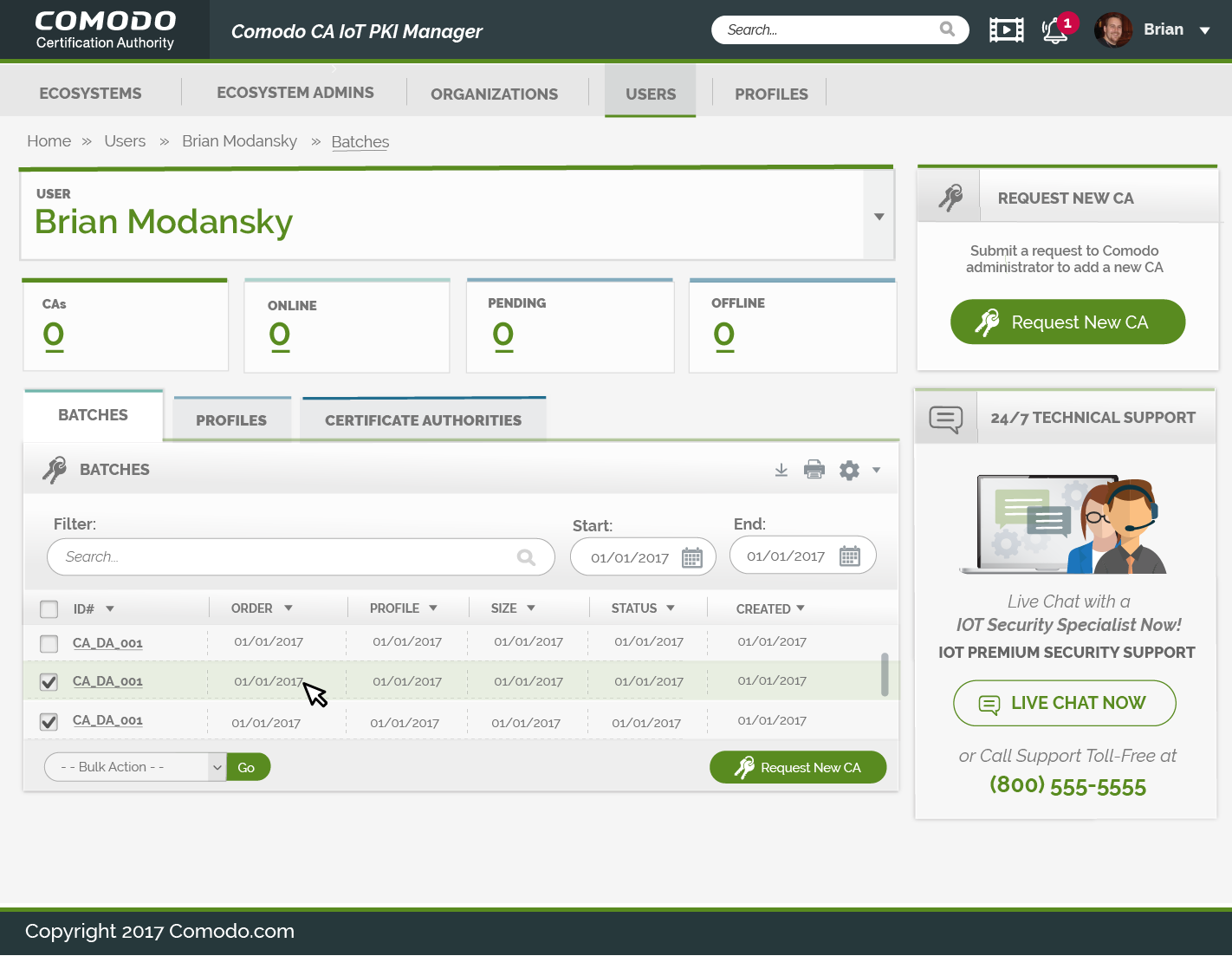Open the video tutorials film icon

pos(1006,30)
